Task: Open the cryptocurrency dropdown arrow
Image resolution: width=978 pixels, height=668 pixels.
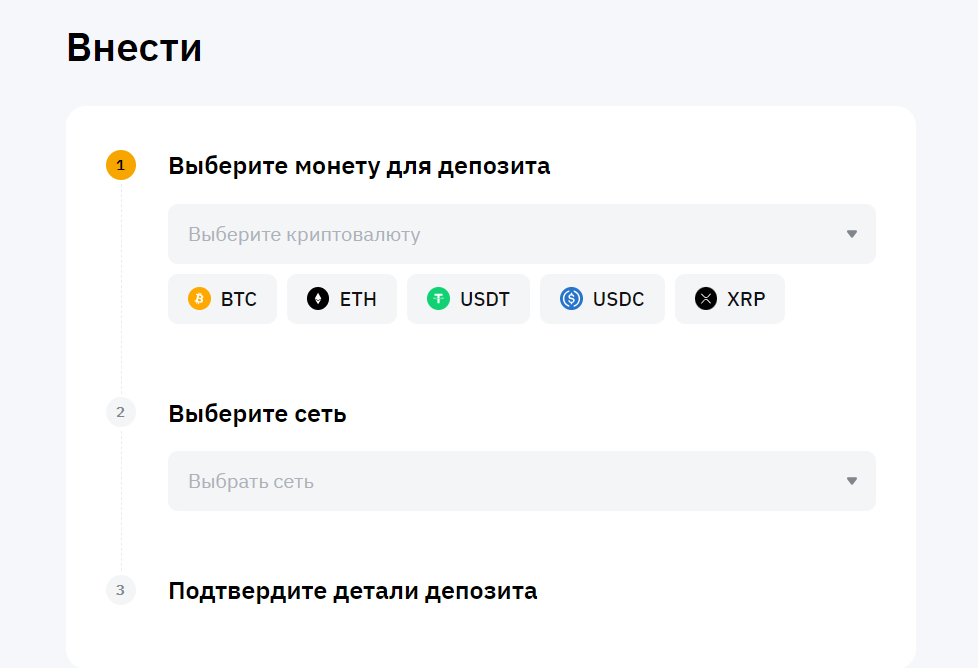Action: tap(852, 234)
